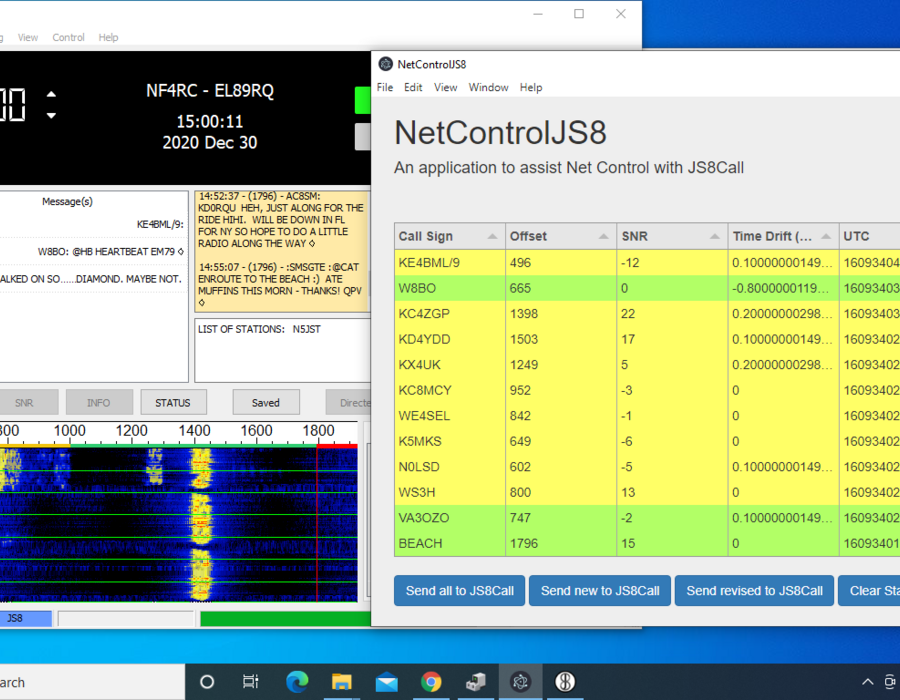Open the NetControlJS8 Window menu
The height and width of the screenshot is (700, 900).
point(488,87)
